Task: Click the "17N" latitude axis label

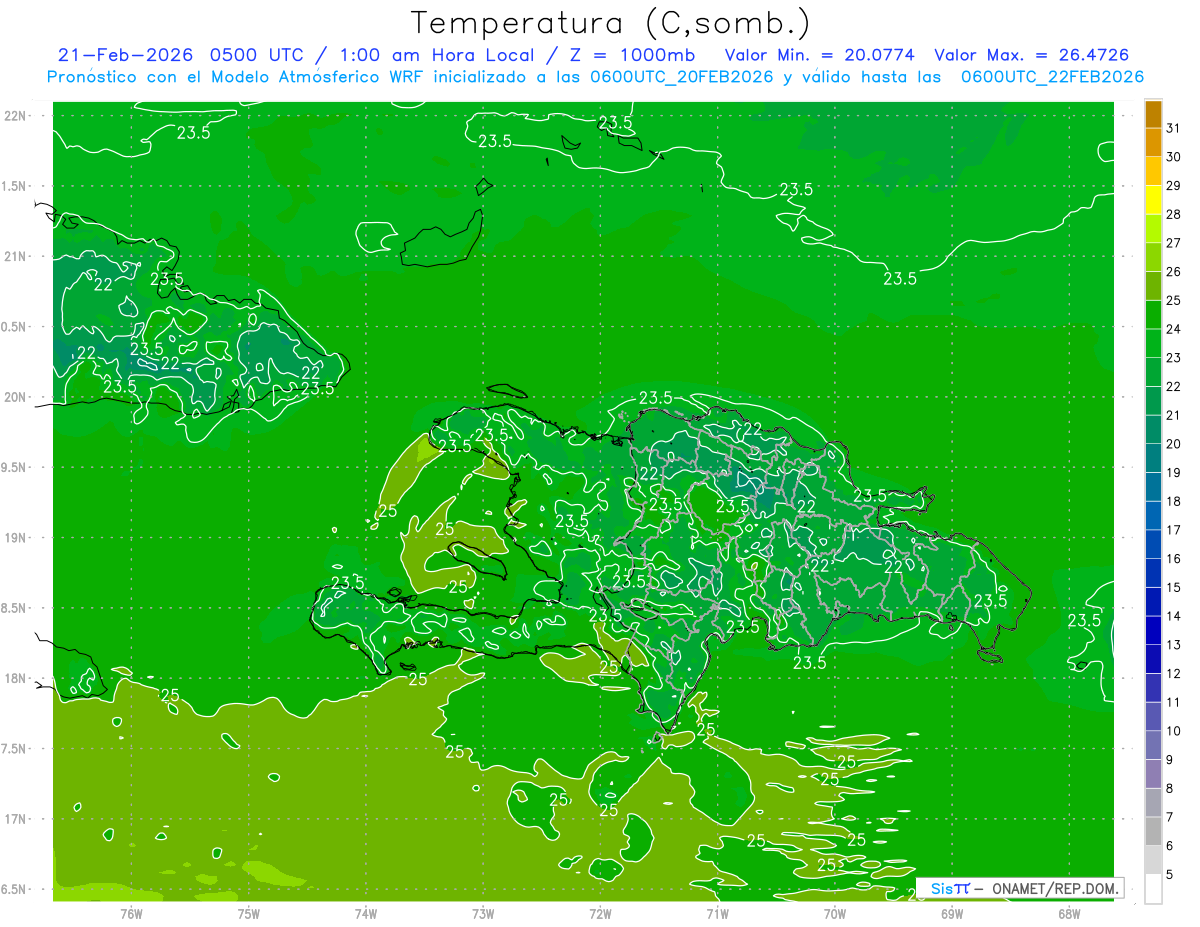Action: (14, 819)
